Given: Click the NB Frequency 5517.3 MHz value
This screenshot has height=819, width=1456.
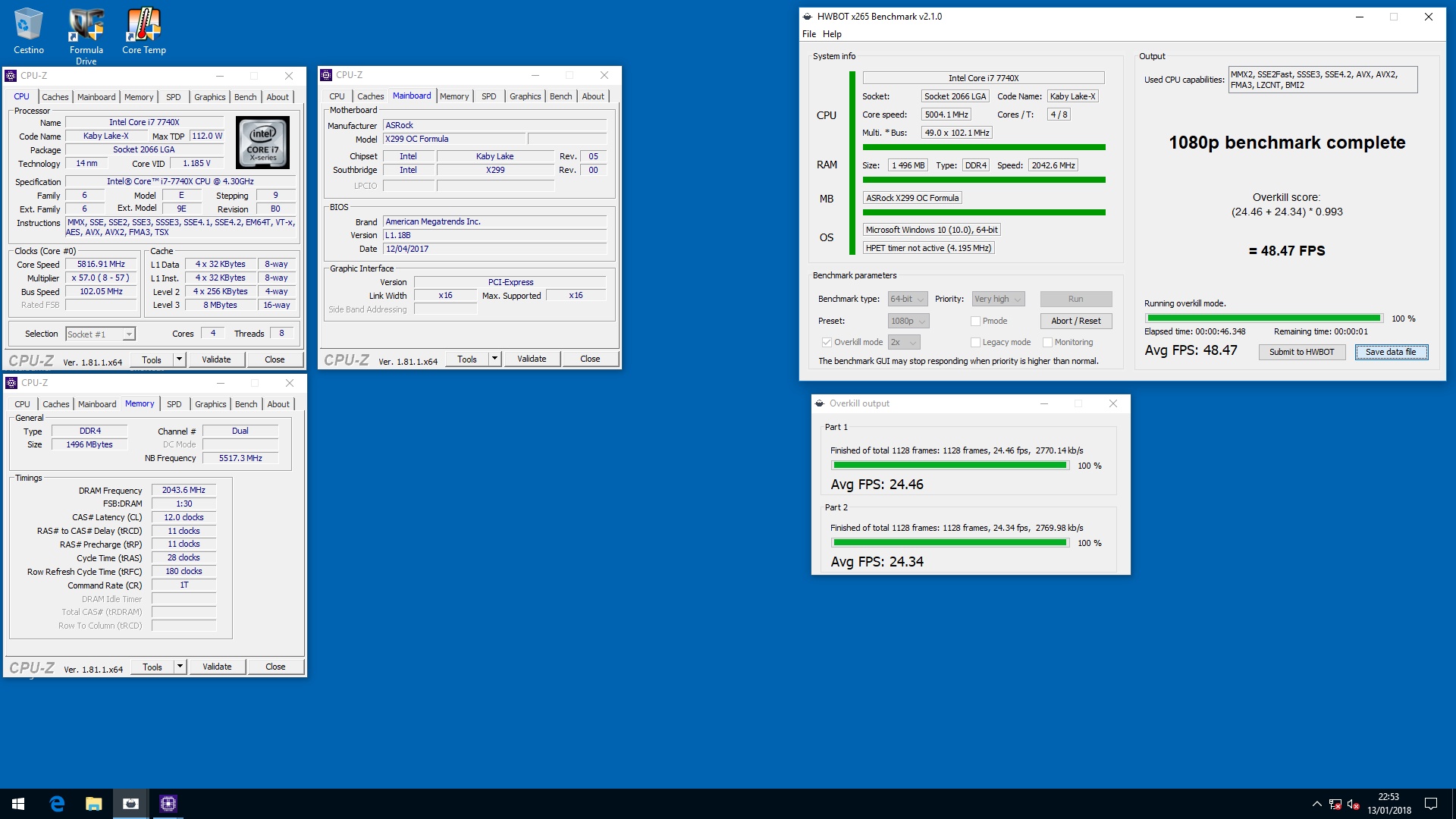Looking at the screenshot, I should pos(240,458).
